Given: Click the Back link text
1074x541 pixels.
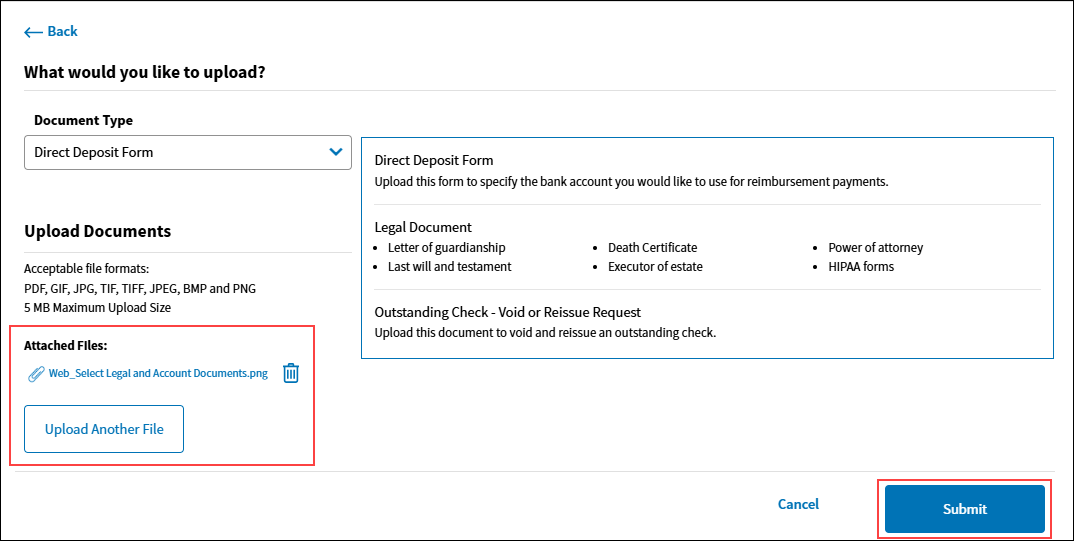Looking at the screenshot, I should coord(62,32).
